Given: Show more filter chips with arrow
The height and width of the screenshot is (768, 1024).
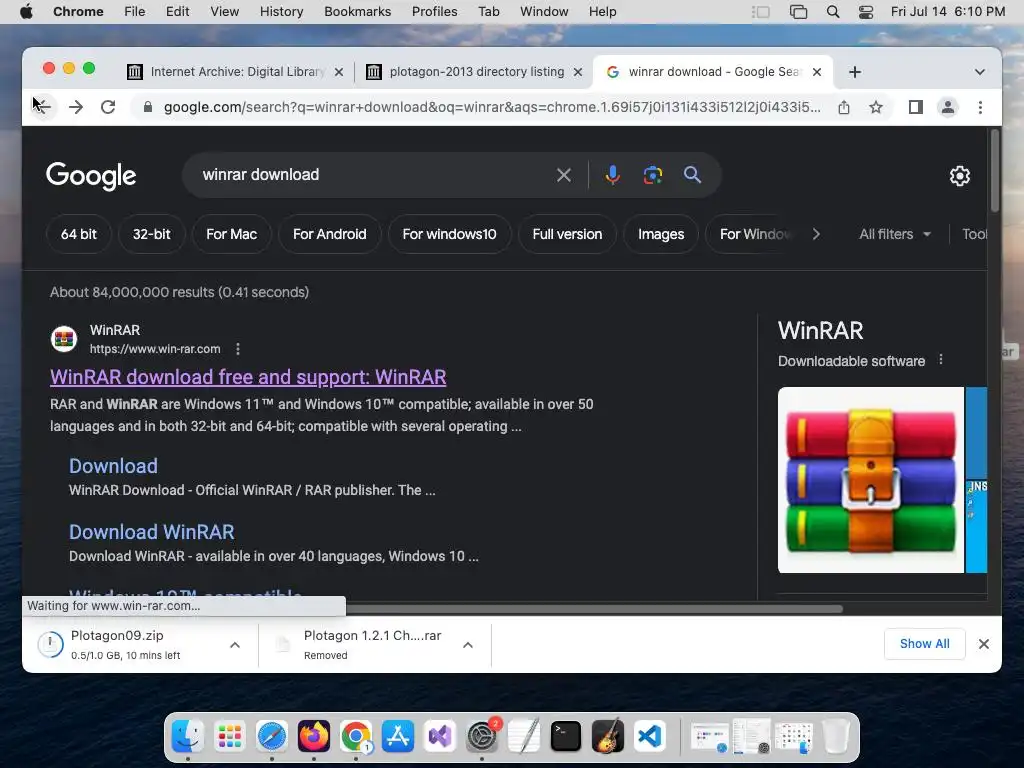Looking at the screenshot, I should (816, 234).
